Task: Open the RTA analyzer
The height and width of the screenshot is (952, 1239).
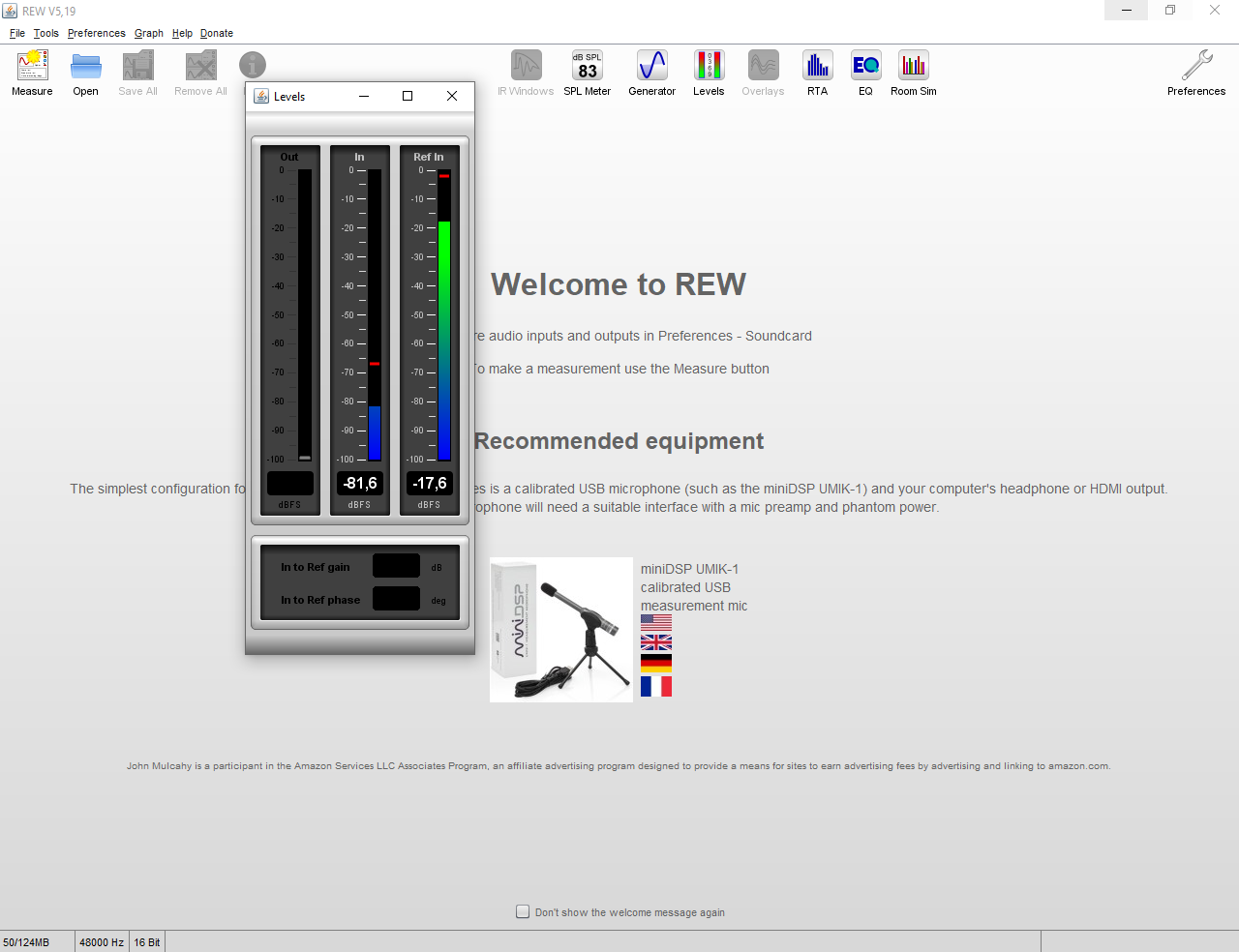Action: coord(818,74)
